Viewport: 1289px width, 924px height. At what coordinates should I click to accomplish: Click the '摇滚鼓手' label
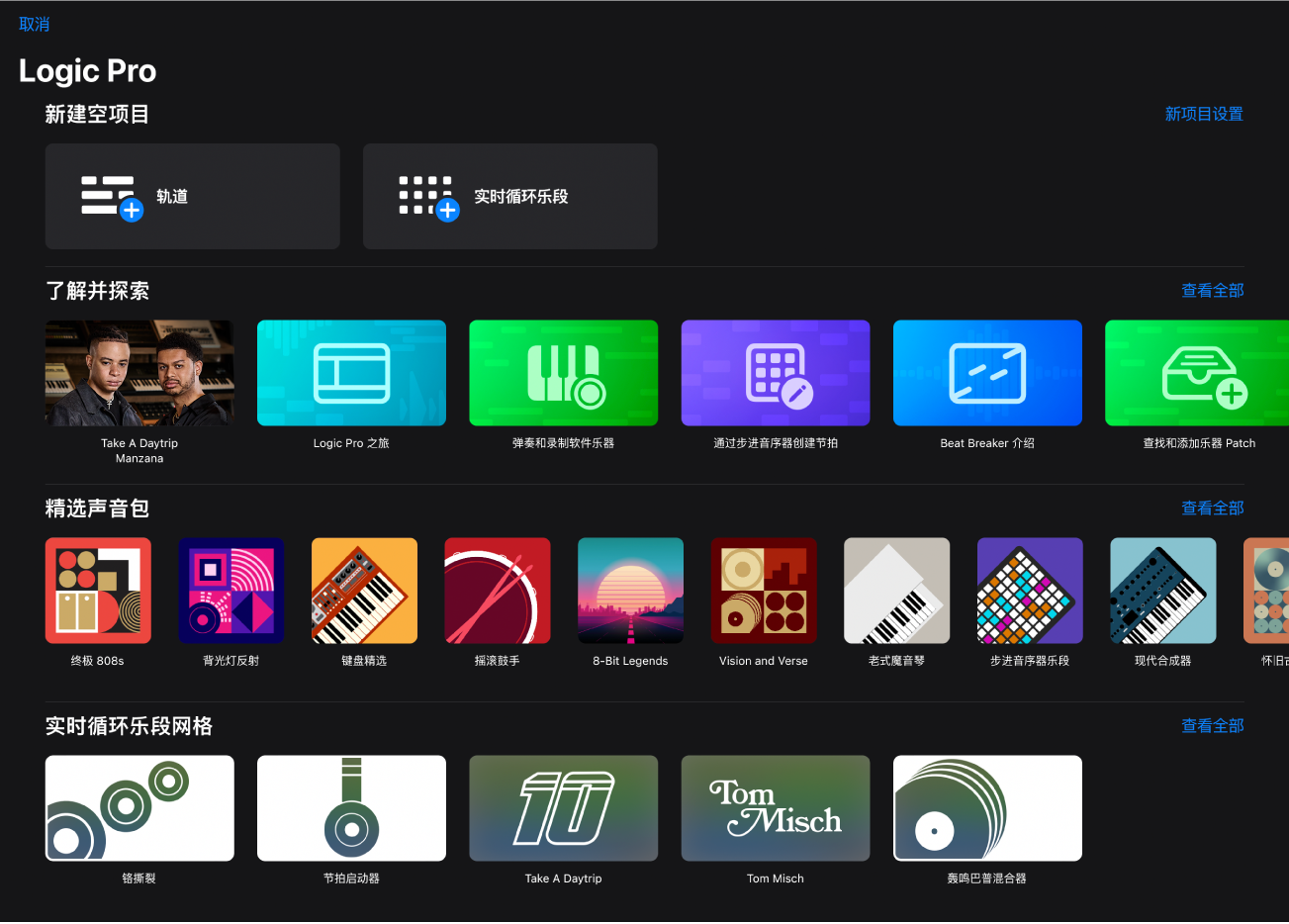498,661
